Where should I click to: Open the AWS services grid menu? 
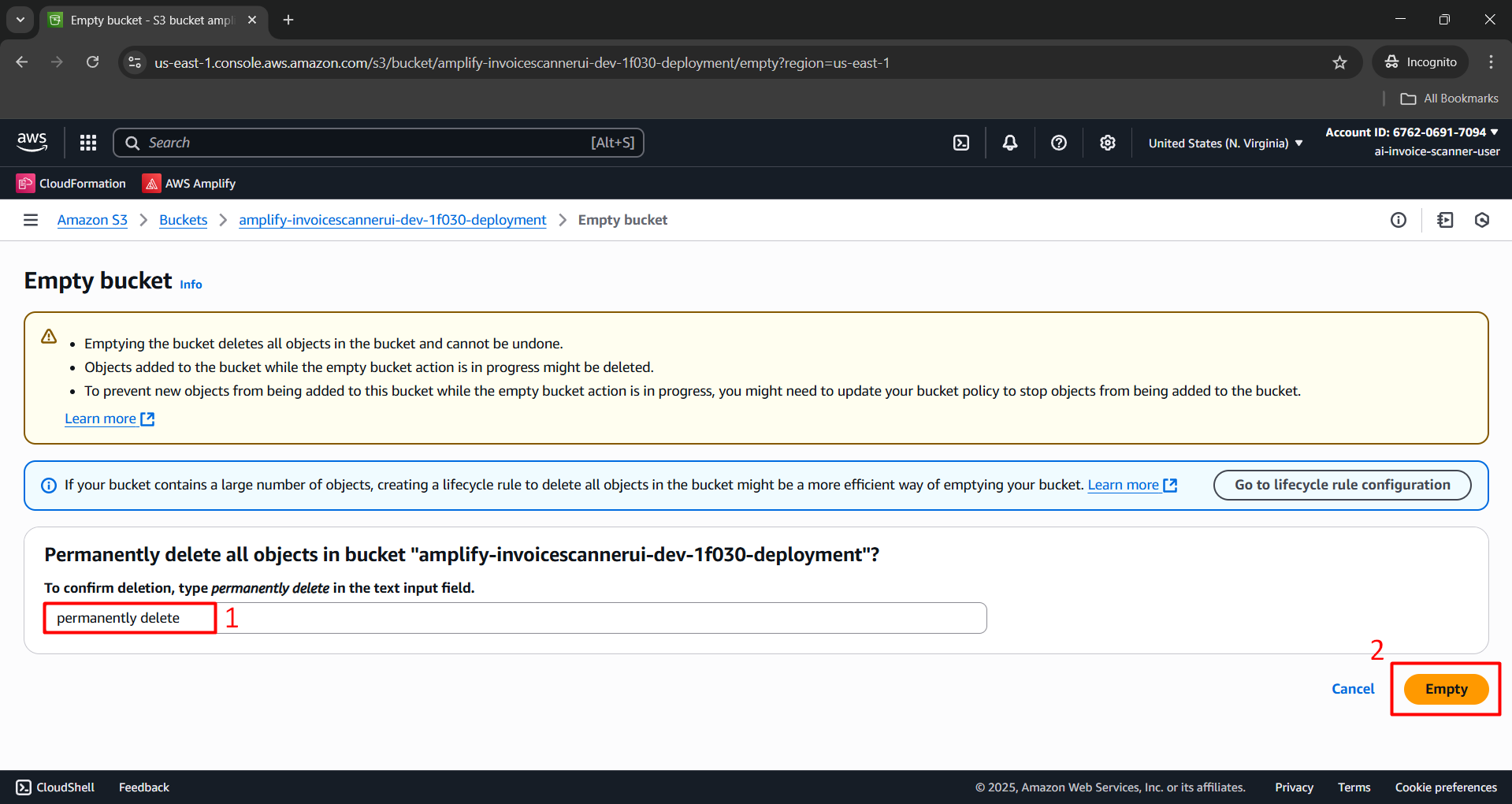click(88, 143)
